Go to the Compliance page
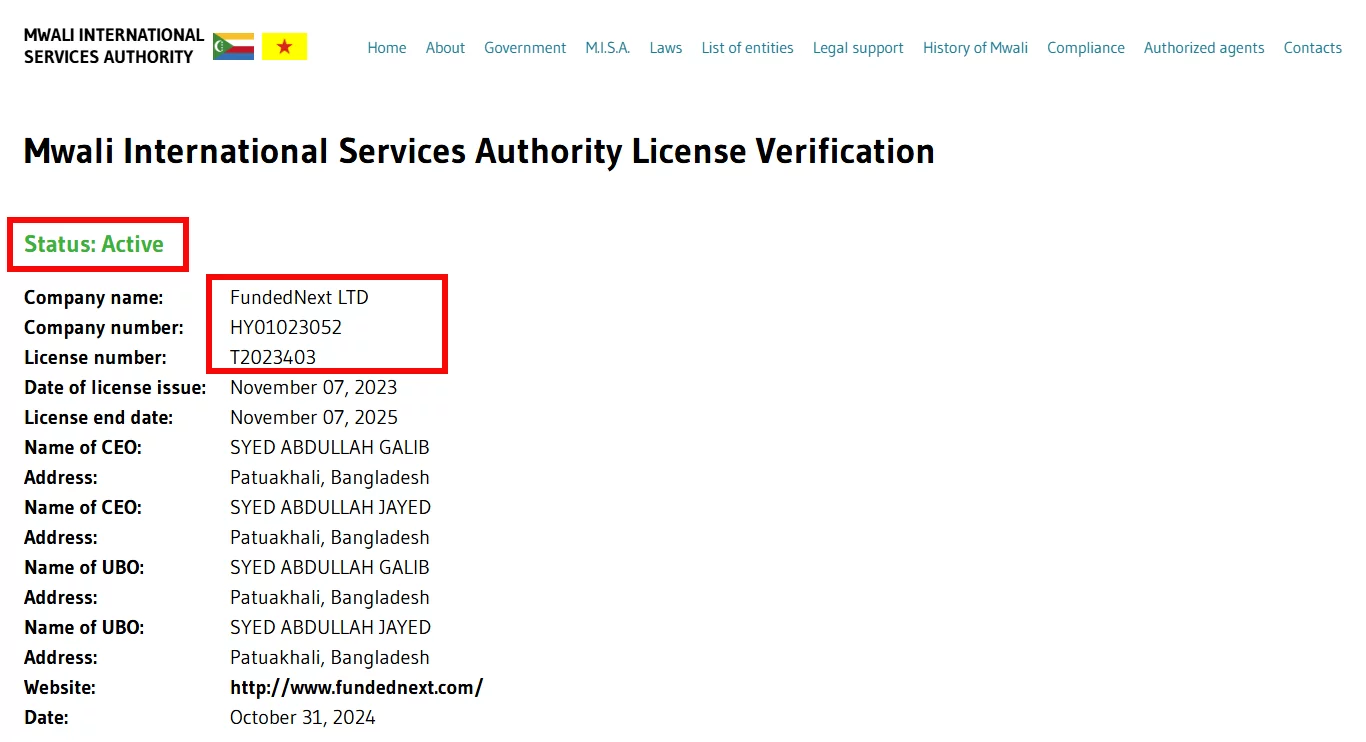 coord(1086,47)
